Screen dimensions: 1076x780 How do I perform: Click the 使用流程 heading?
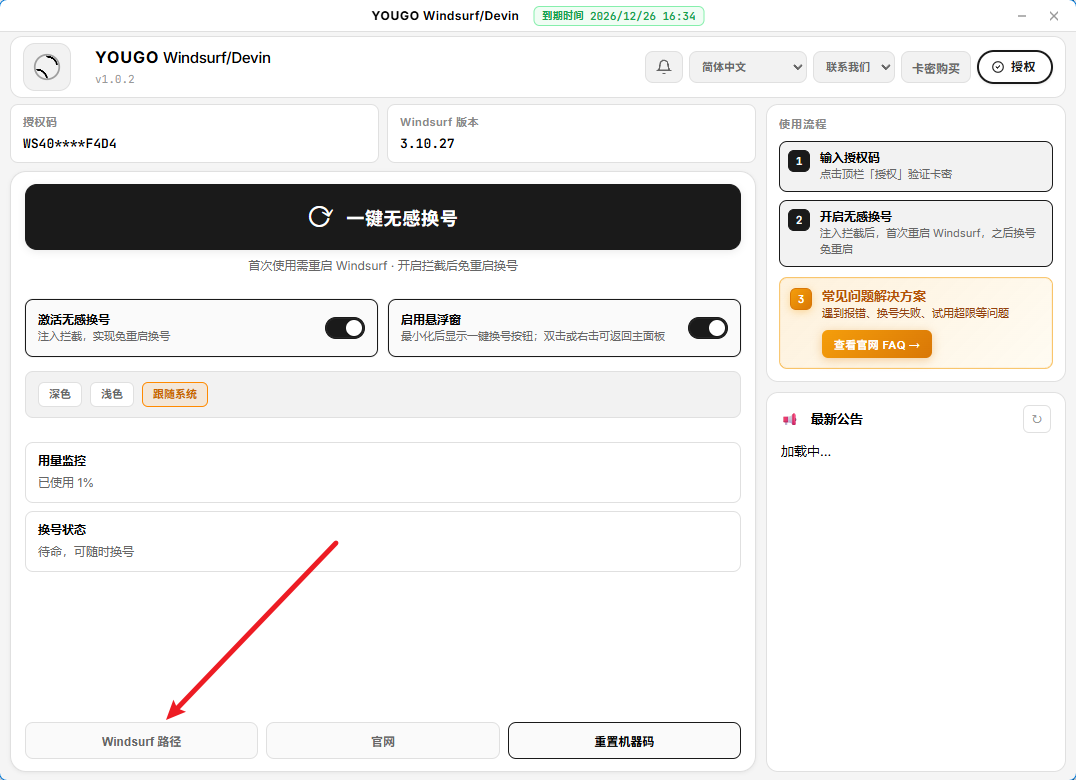(802, 124)
